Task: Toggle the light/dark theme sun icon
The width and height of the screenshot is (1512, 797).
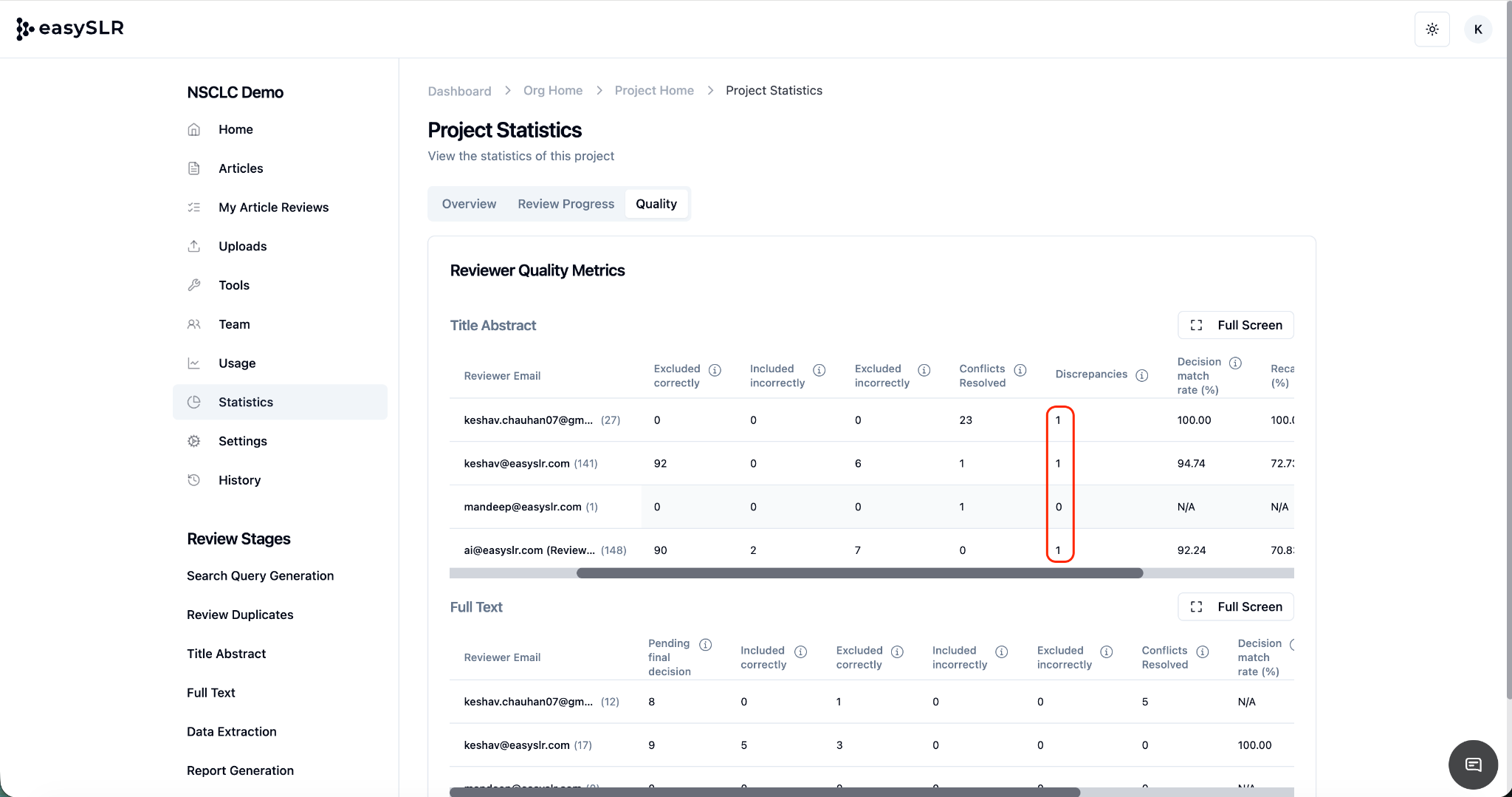Action: 1432,30
